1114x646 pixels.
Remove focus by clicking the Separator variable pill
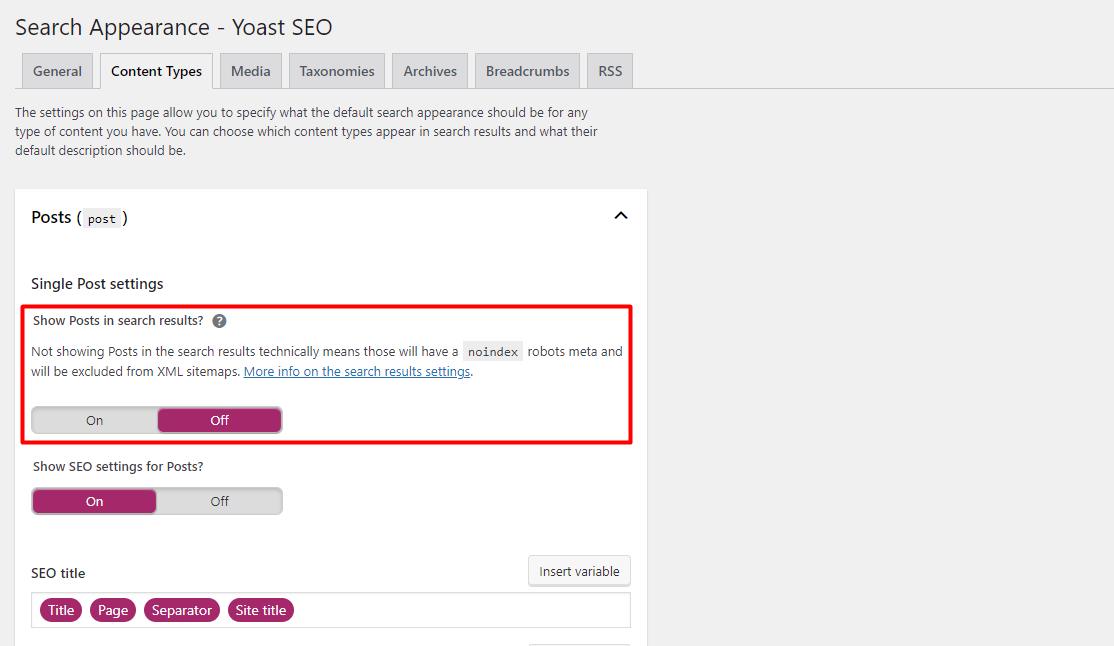[181, 609]
